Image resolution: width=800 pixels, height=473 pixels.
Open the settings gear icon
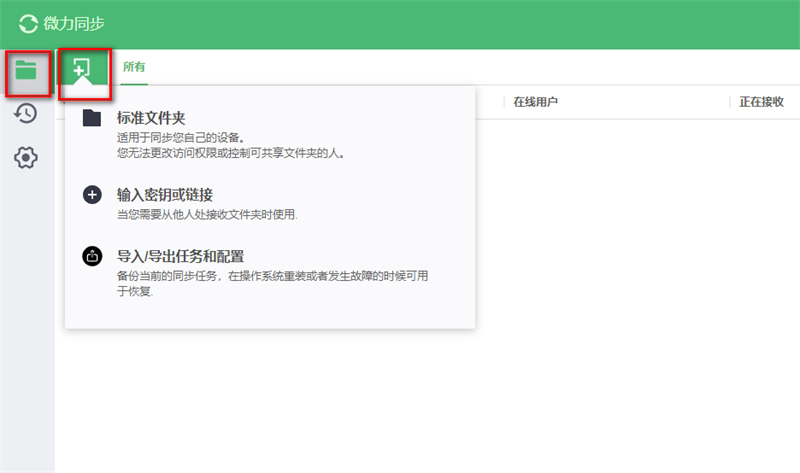coord(26,158)
